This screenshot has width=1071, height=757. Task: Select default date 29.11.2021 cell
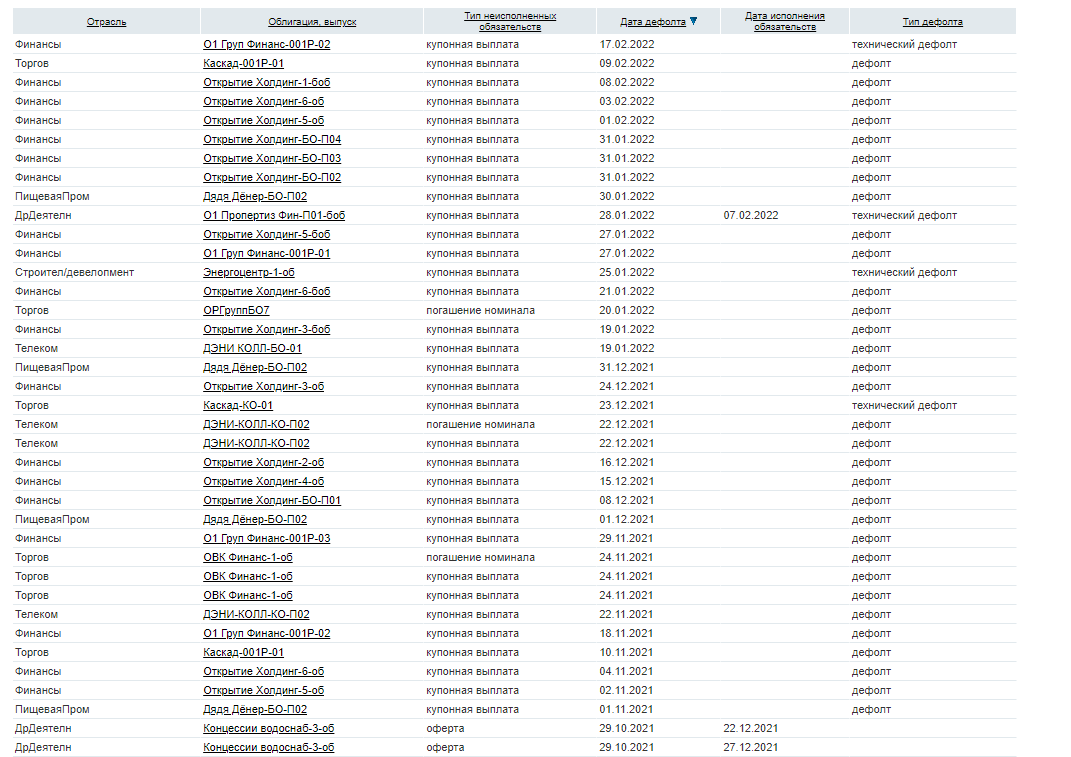point(626,539)
